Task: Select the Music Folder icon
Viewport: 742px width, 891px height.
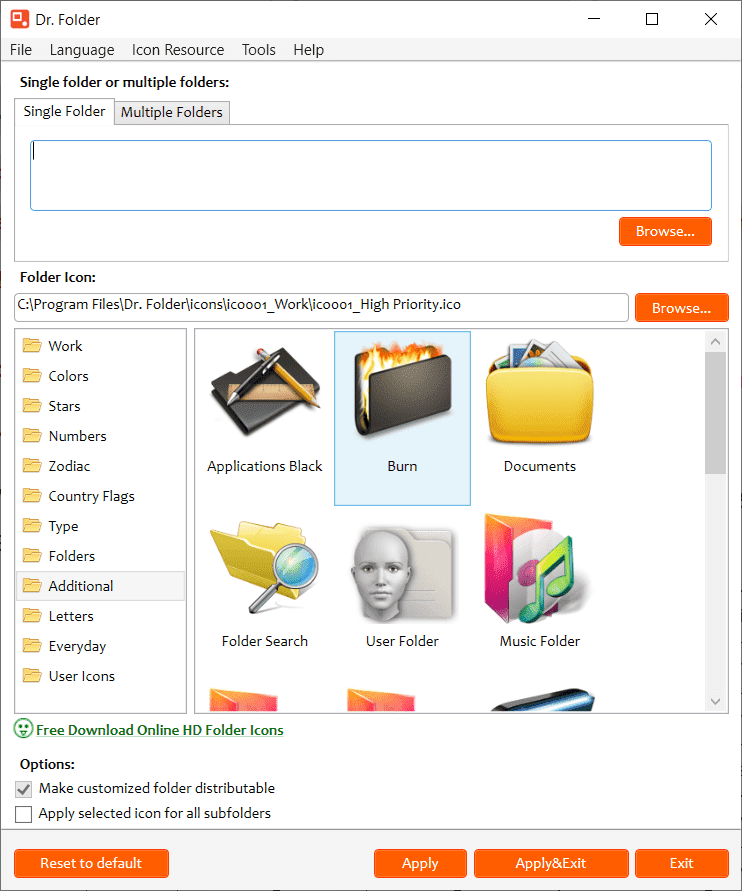Action: [536, 568]
